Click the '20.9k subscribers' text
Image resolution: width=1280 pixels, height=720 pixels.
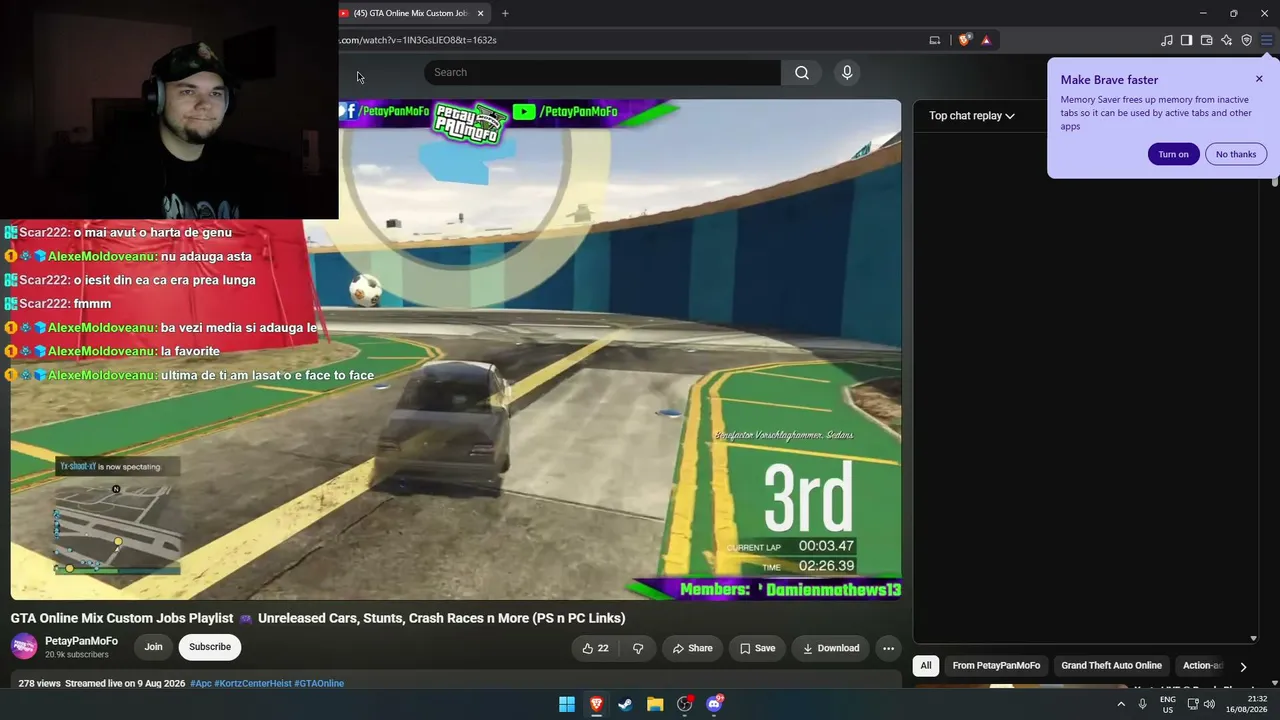click(77, 655)
